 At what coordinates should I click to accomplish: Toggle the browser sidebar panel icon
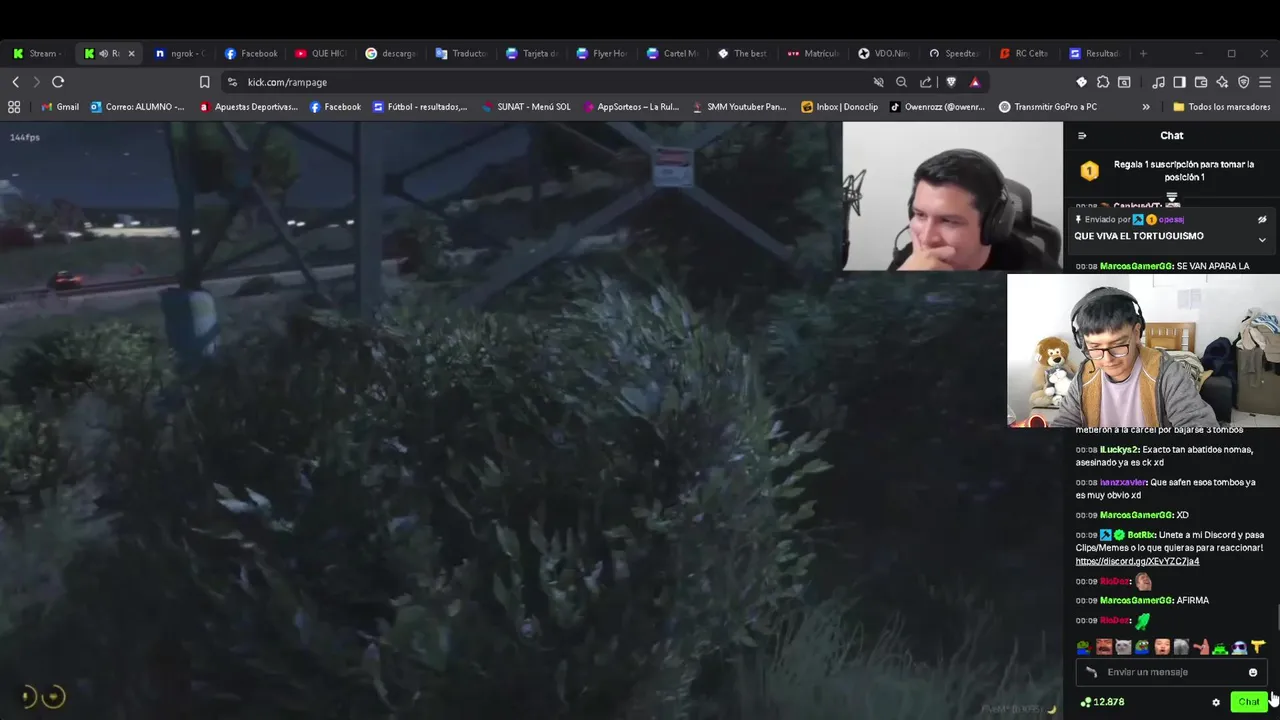[x=1179, y=82]
